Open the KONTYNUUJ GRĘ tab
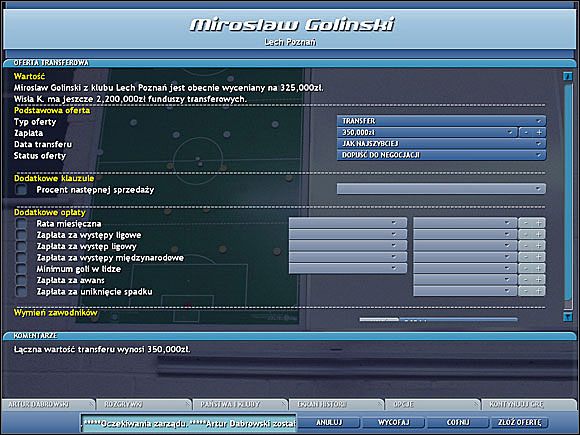Image resolution: width=580 pixels, height=435 pixels. (529, 404)
